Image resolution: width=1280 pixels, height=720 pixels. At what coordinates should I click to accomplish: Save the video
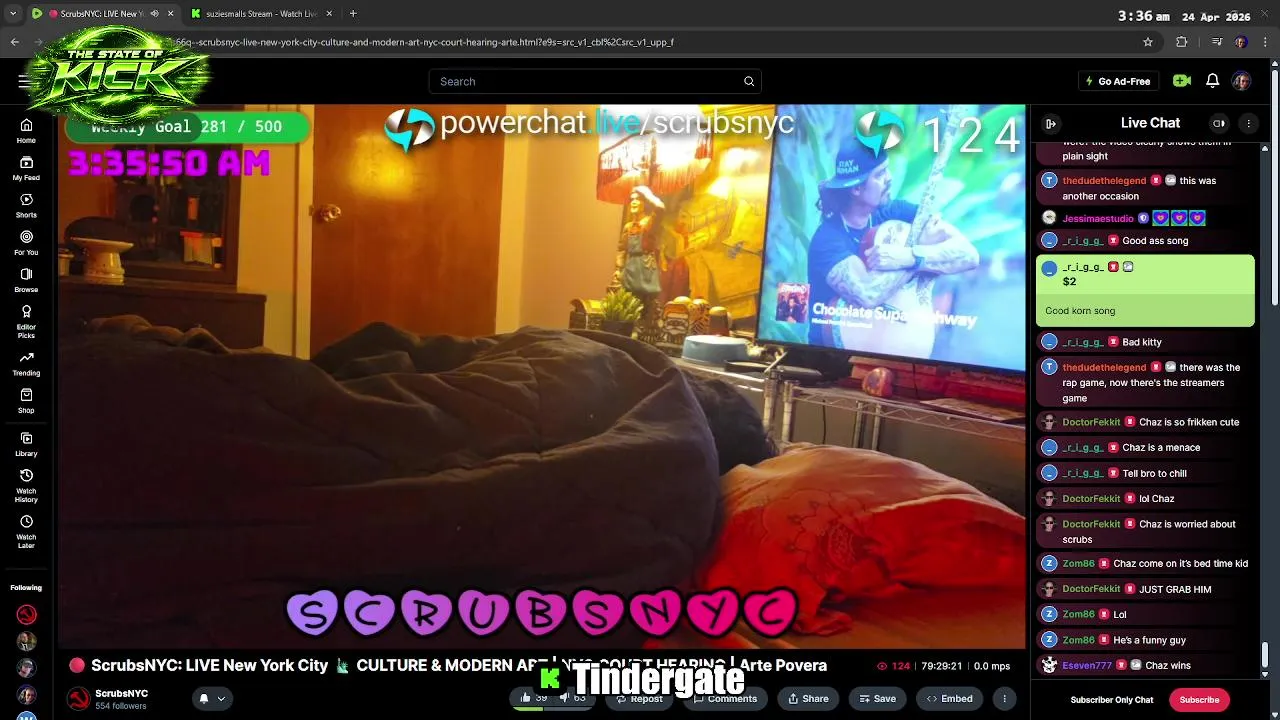point(875,698)
